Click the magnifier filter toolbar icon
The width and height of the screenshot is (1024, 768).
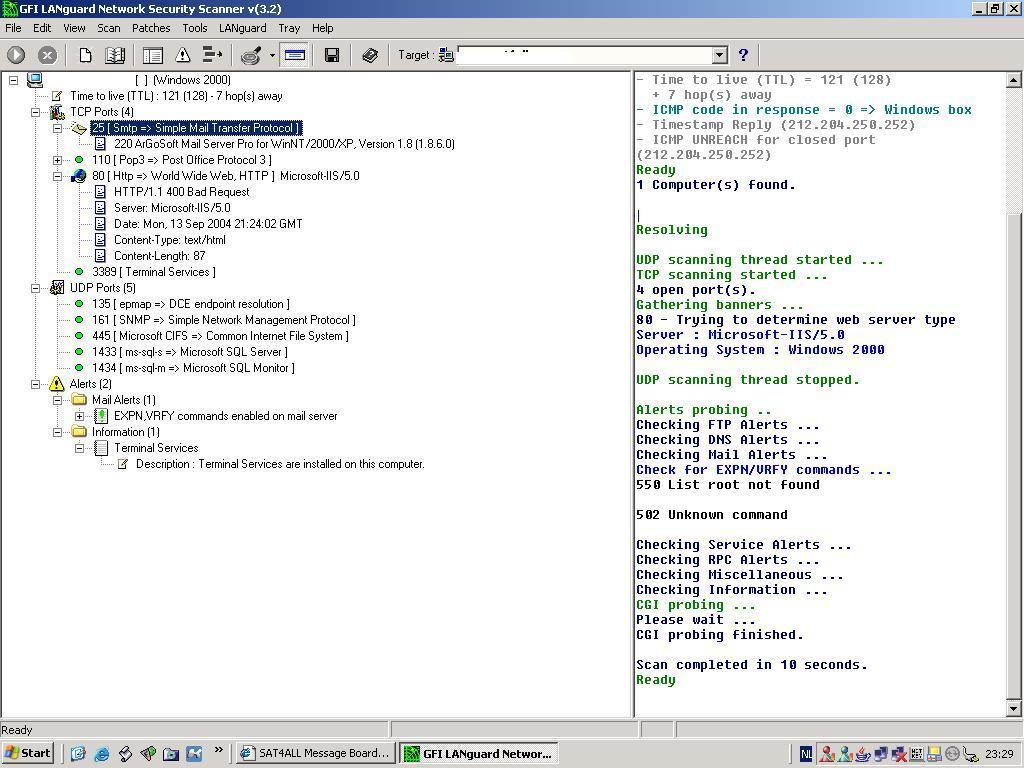[x=251, y=56]
